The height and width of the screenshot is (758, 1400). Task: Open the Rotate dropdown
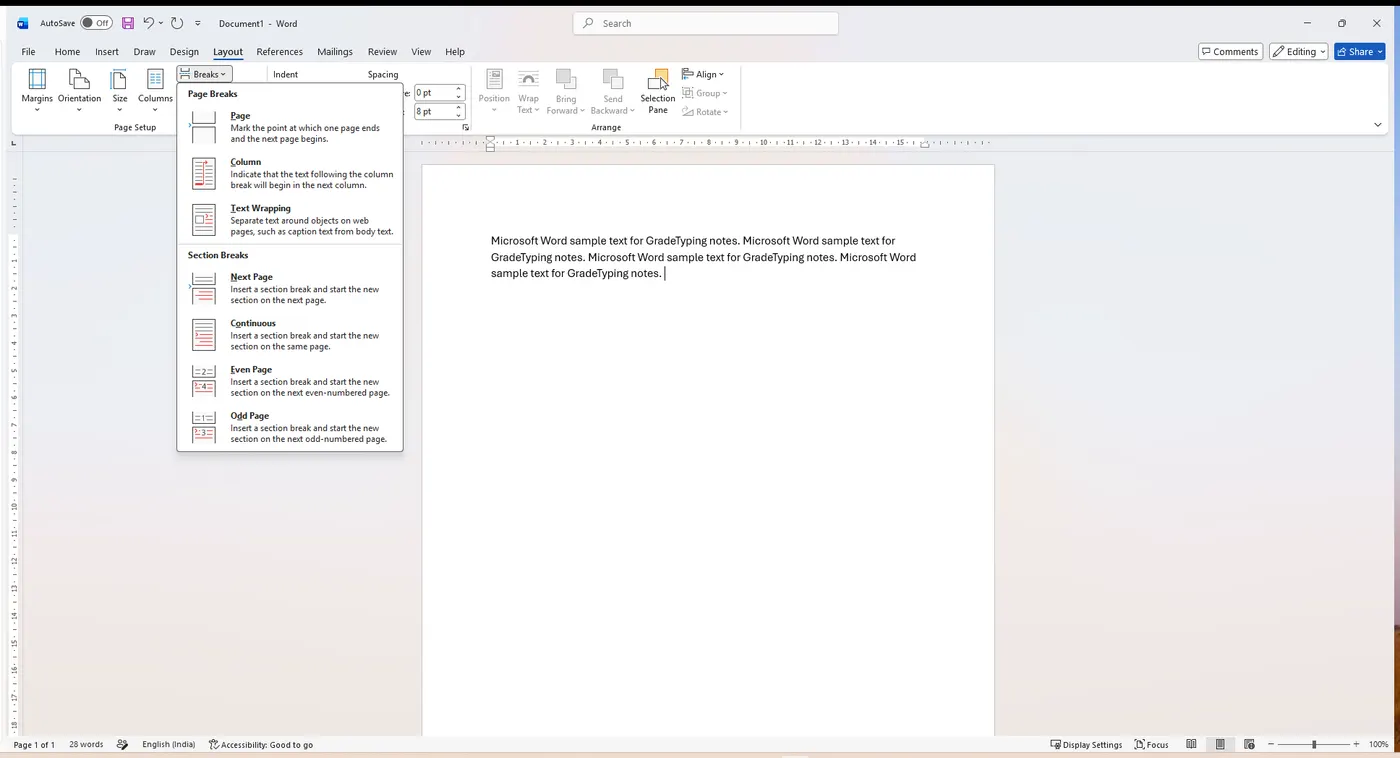705,112
